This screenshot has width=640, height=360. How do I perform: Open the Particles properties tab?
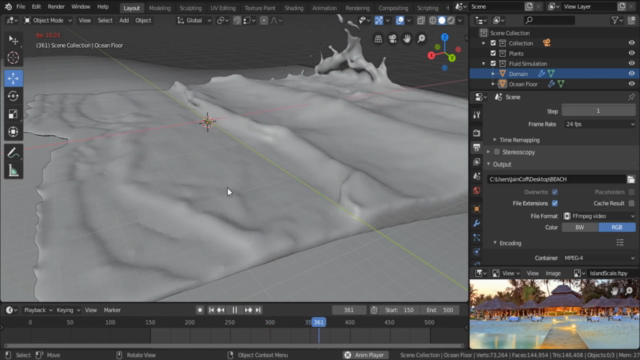(x=476, y=238)
